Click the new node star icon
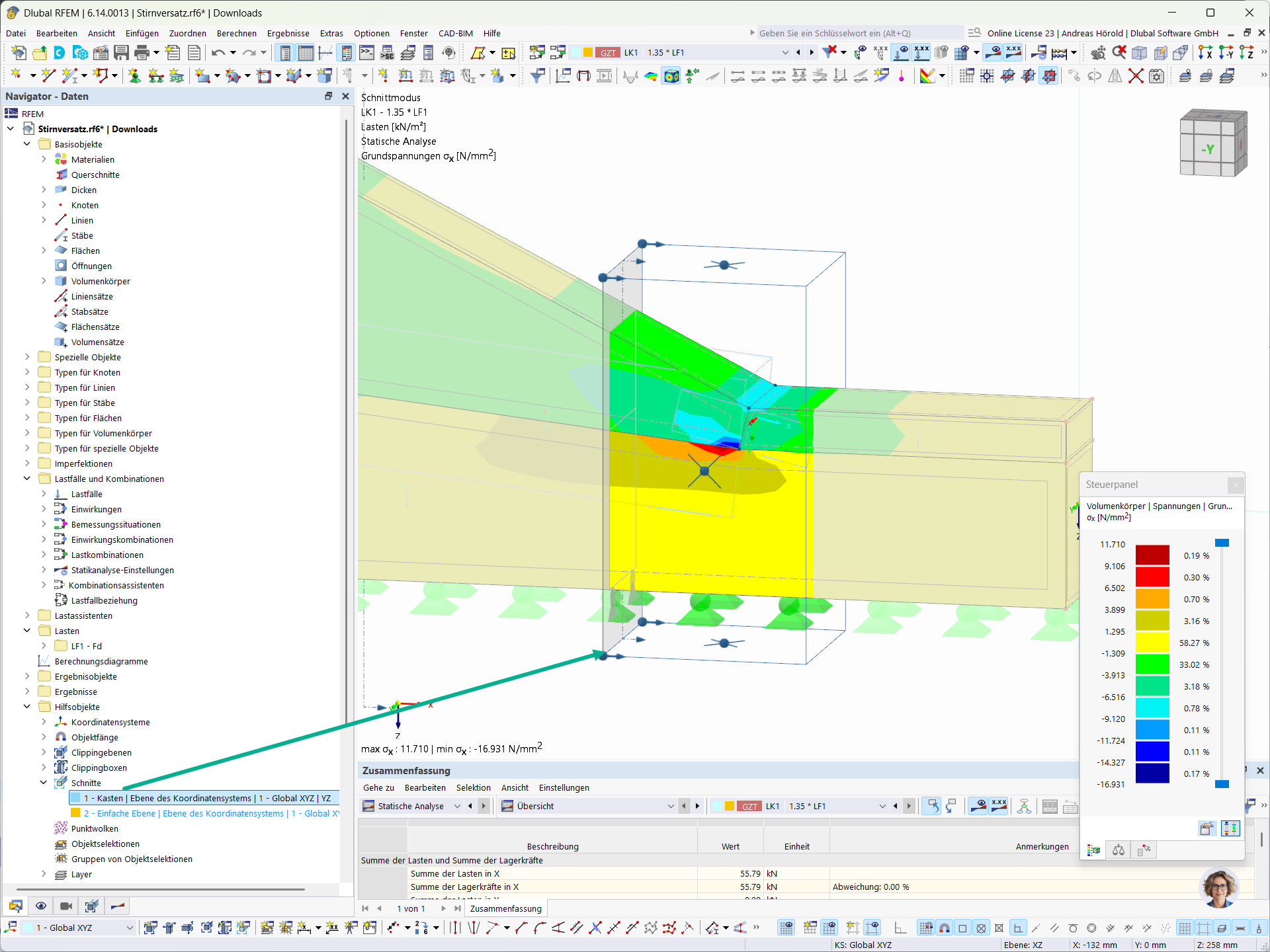The image size is (1270, 952). click(x=17, y=76)
